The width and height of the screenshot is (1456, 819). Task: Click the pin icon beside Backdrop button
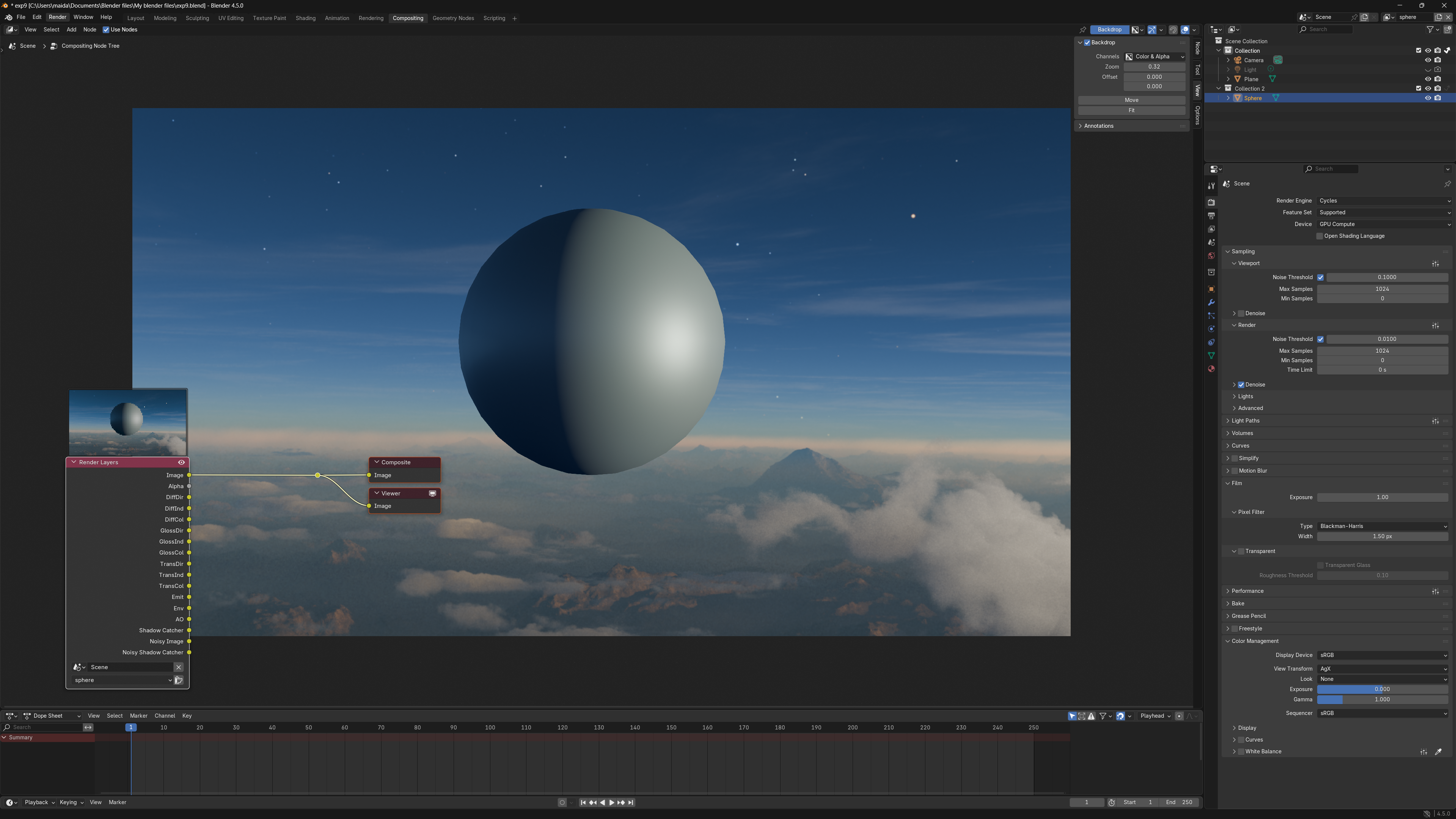click(1082, 30)
